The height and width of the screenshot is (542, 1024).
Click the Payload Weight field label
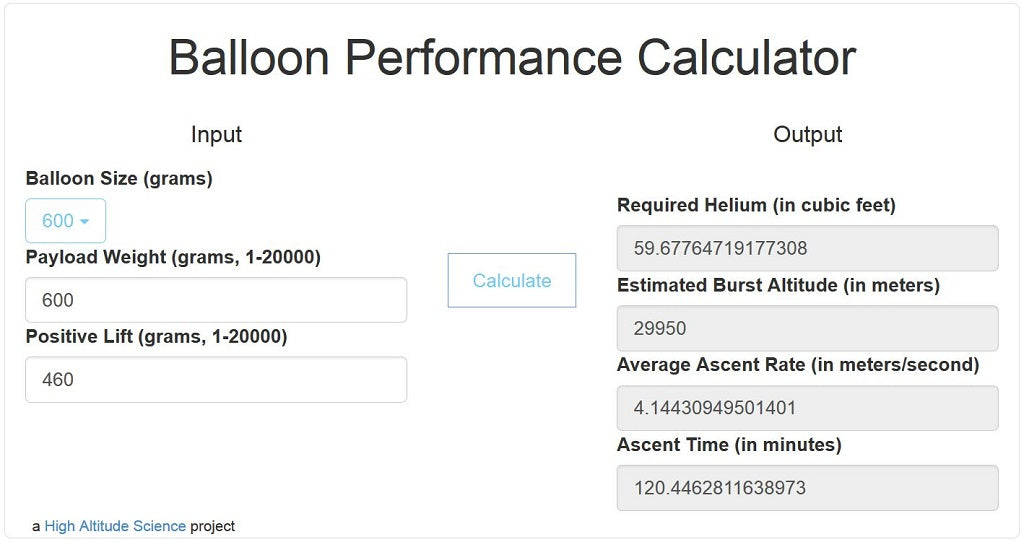pyautogui.click(x=173, y=257)
